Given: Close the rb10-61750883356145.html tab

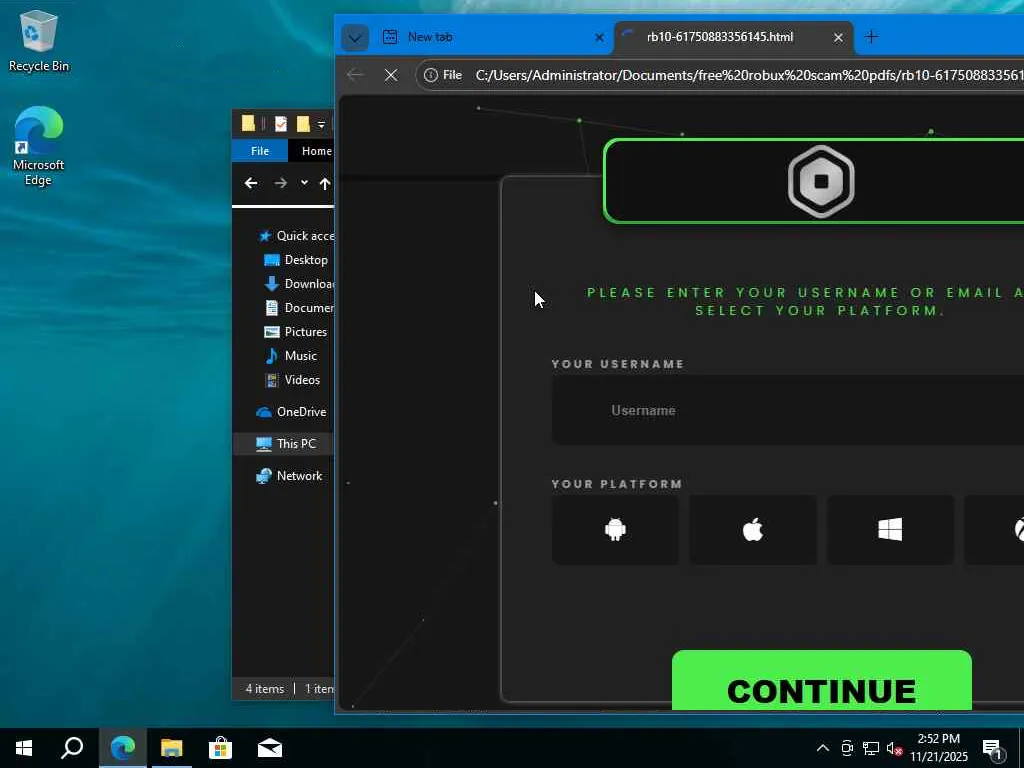Looking at the screenshot, I should click(838, 38).
